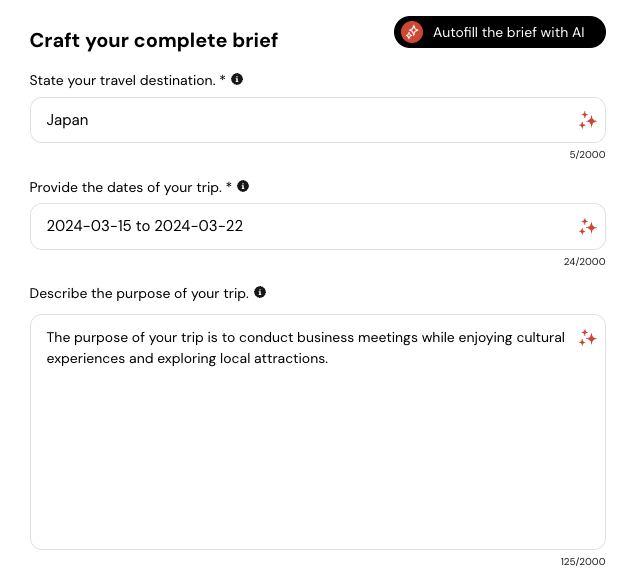Show info icon next to trip dates label
This screenshot has width=633, height=579.
[243, 186]
